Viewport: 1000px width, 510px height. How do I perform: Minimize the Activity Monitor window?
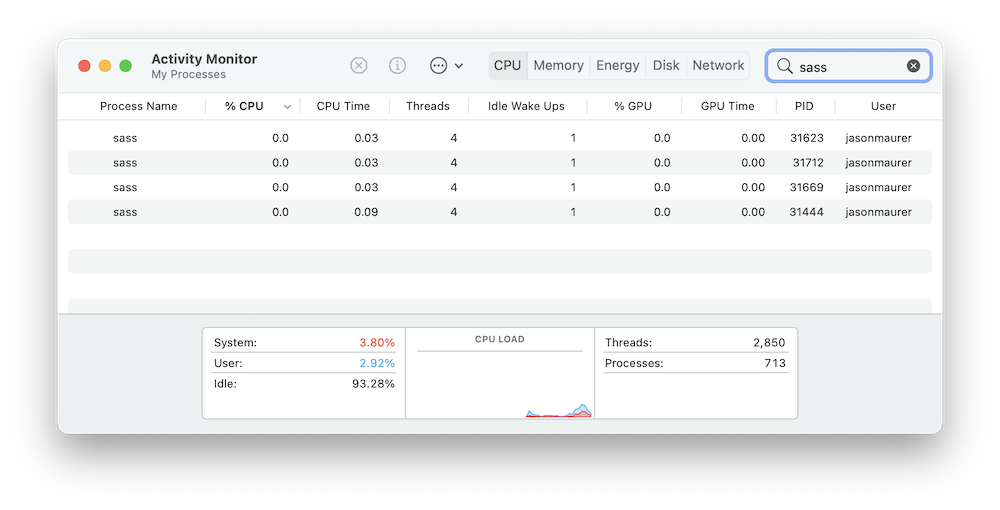pyautogui.click(x=105, y=66)
